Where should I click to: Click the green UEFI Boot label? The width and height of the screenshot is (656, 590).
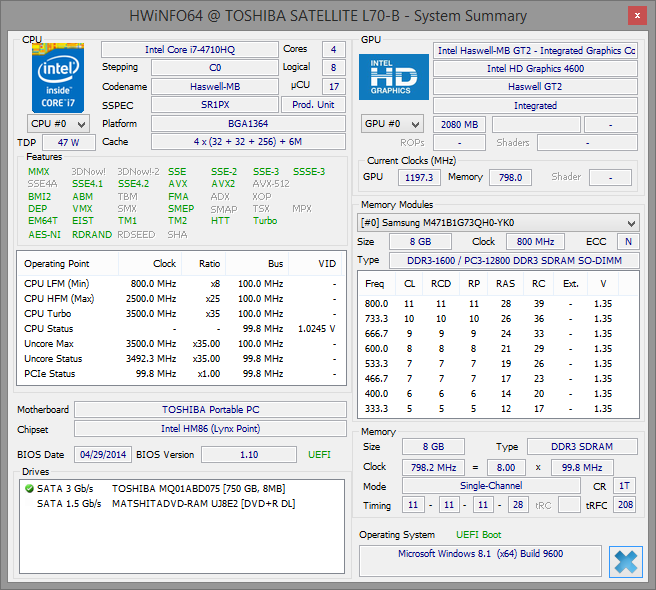[479, 535]
